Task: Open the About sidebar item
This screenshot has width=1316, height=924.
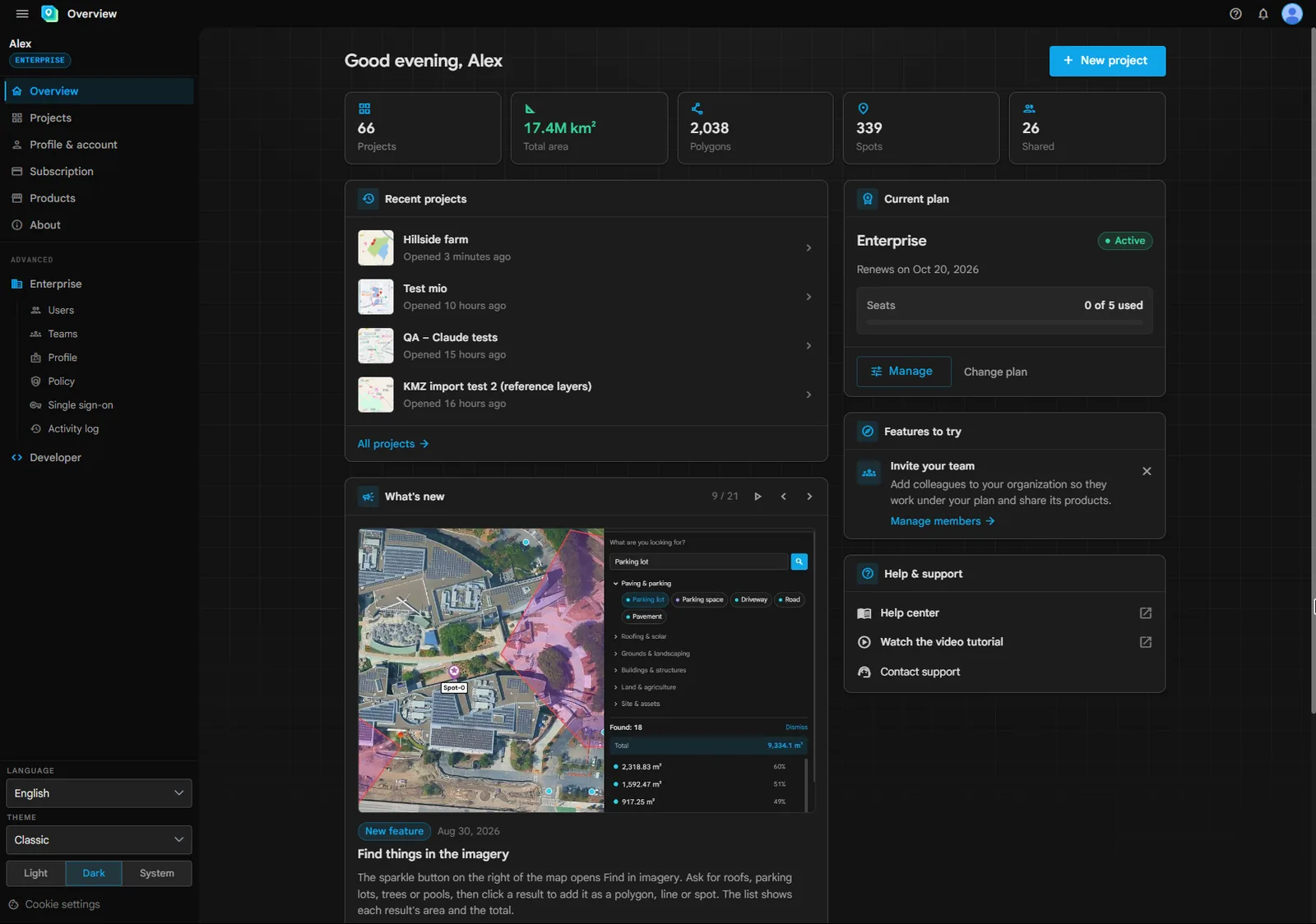Action: pos(99,225)
